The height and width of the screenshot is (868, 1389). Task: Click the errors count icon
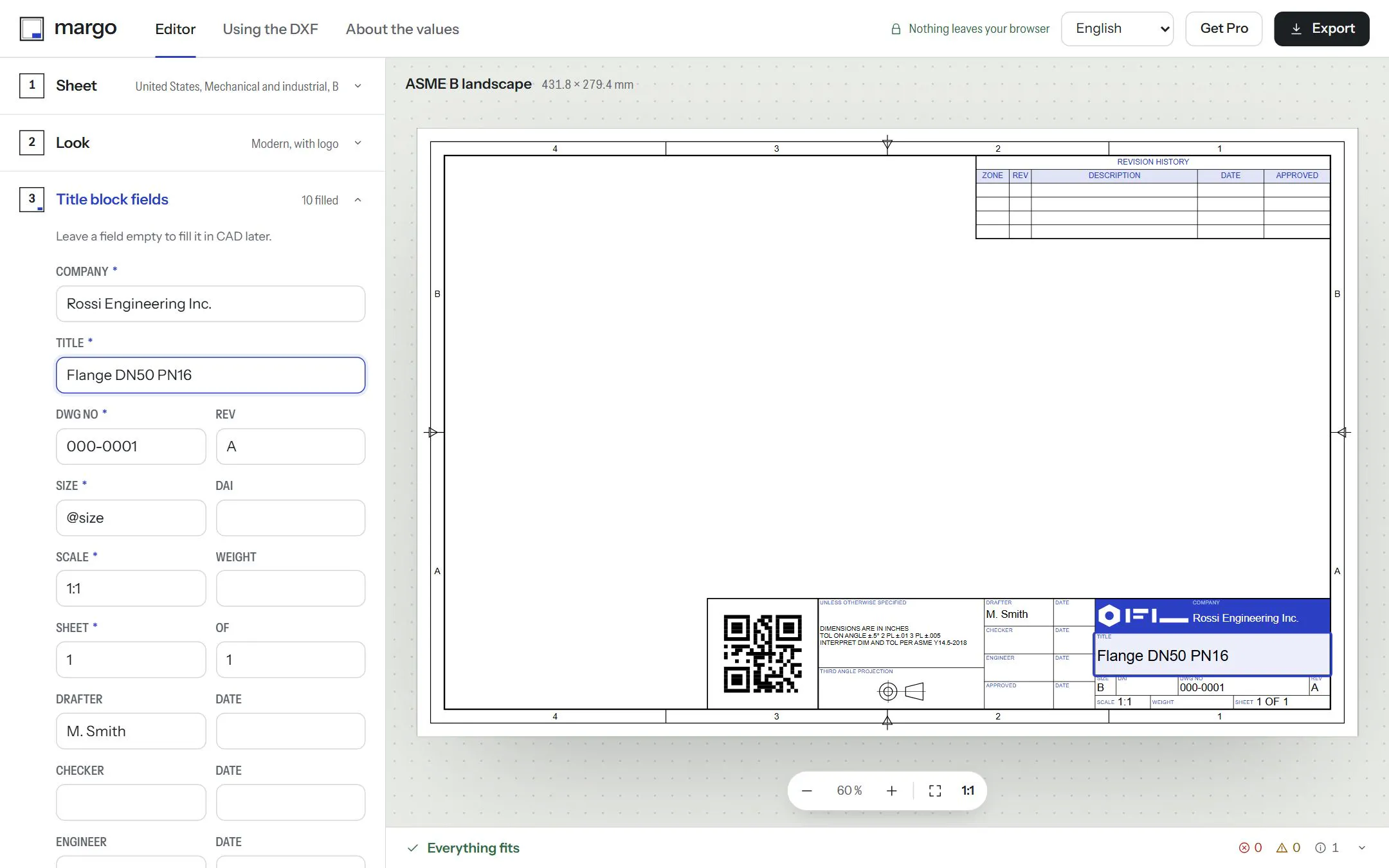click(1244, 848)
